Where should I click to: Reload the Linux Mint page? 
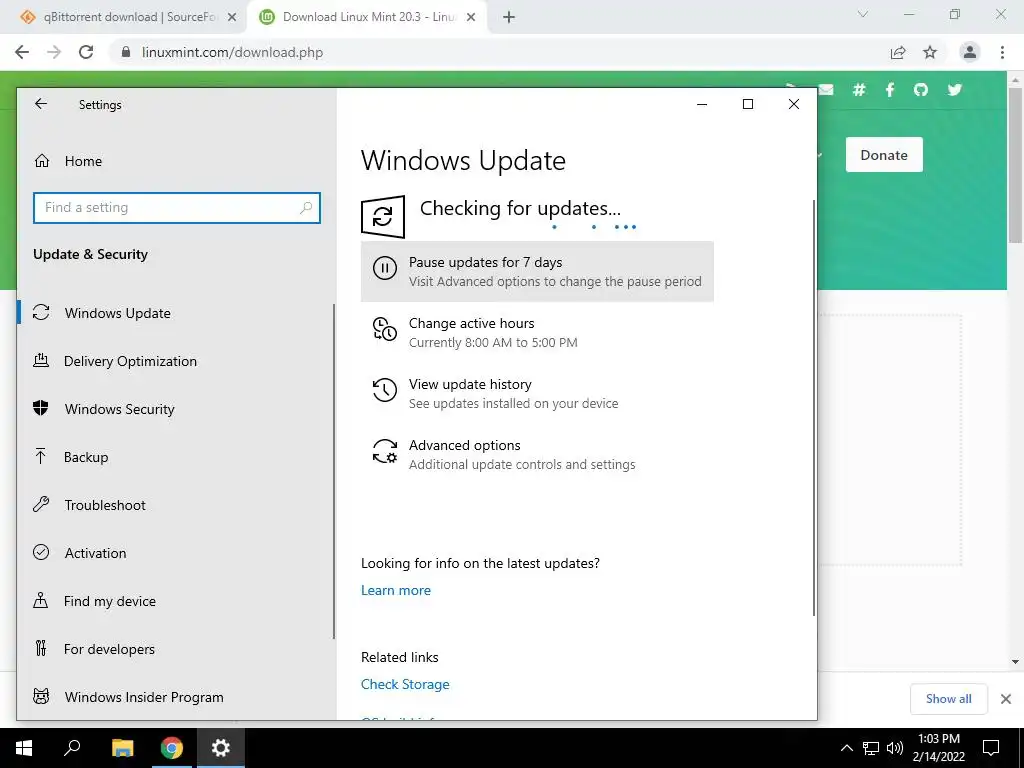pyautogui.click(x=86, y=52)
